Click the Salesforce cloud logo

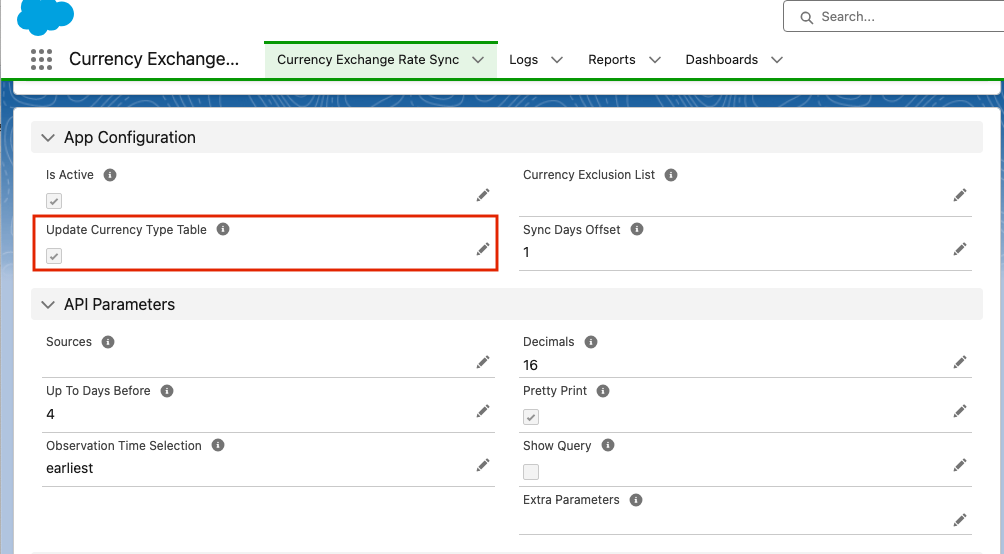[45, 17]
